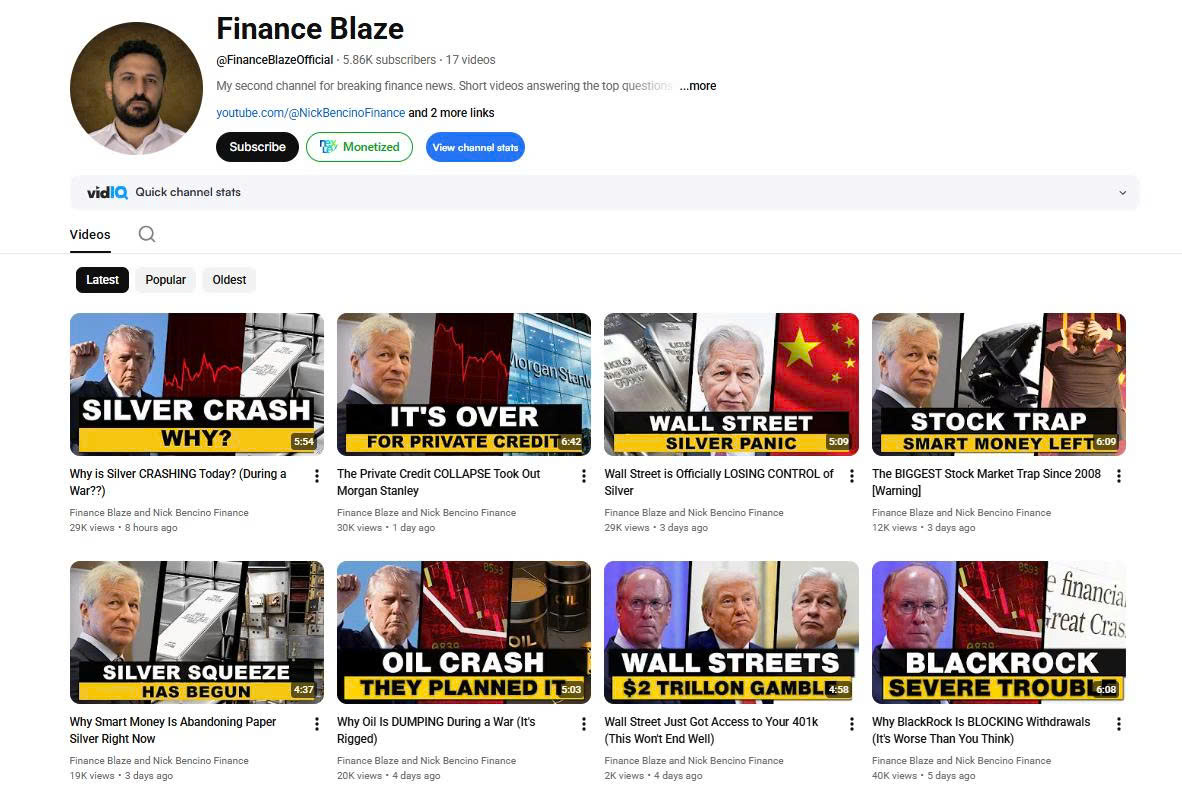Select the Oldest sort filter
The height and width of the screenshot is (789, 1182).
229,280
